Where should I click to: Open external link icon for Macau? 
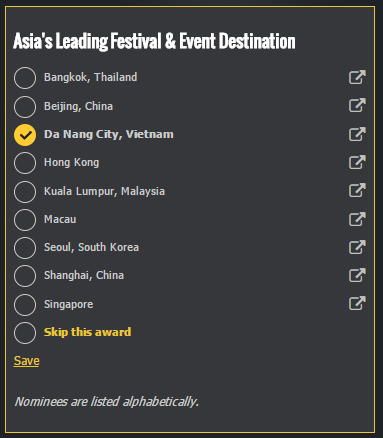click(357, 219)
